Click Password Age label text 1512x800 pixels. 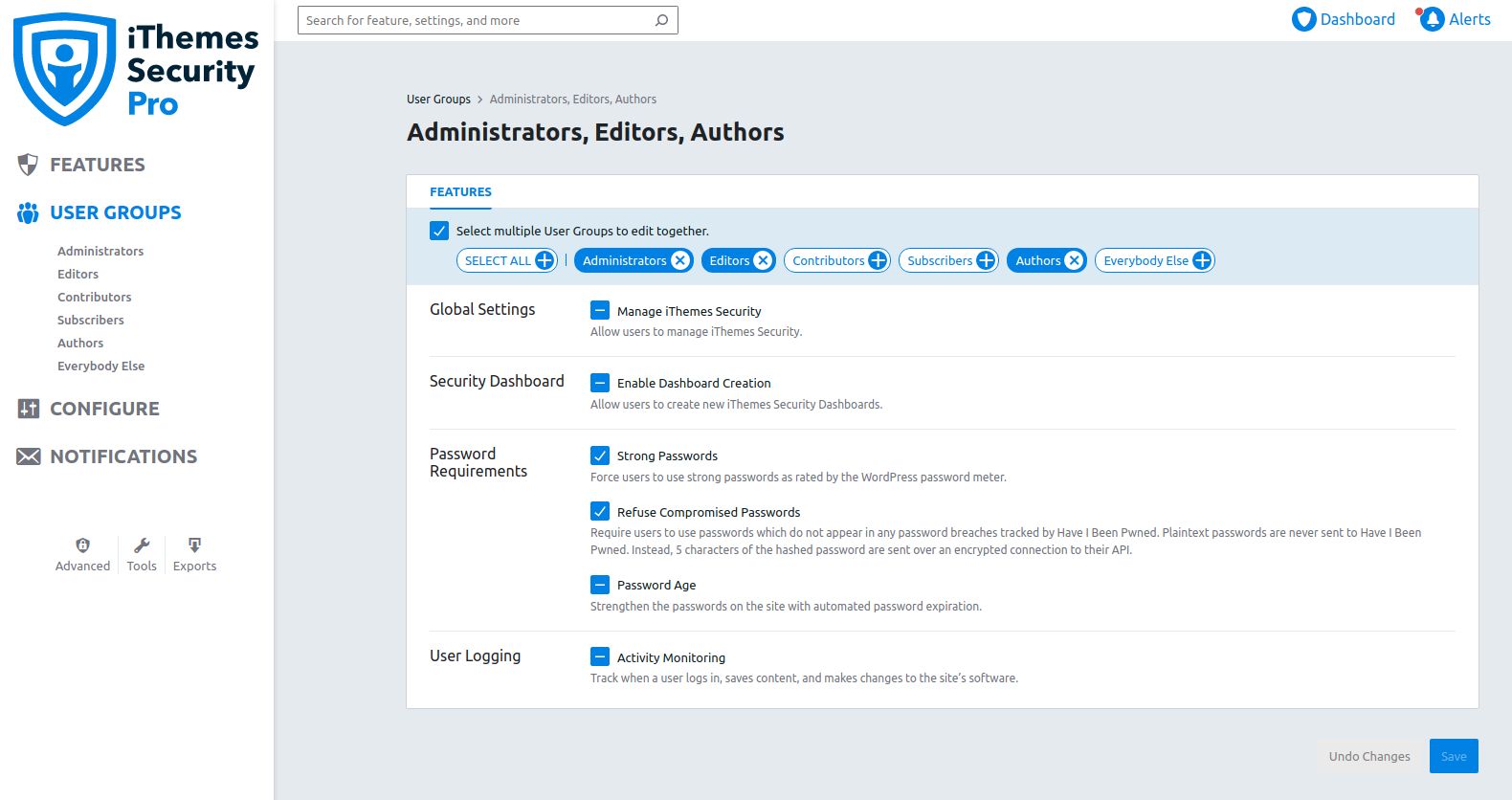tap(656, 585)
